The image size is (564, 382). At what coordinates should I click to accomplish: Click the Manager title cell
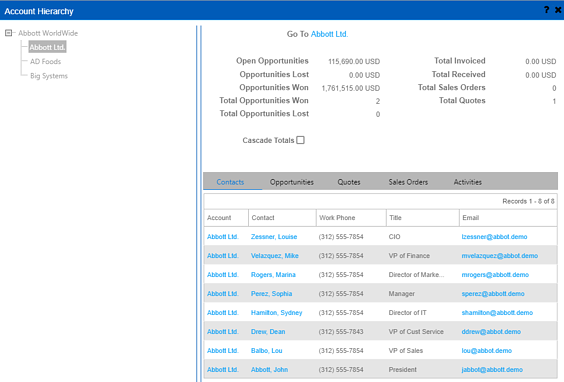click(401, 294)
